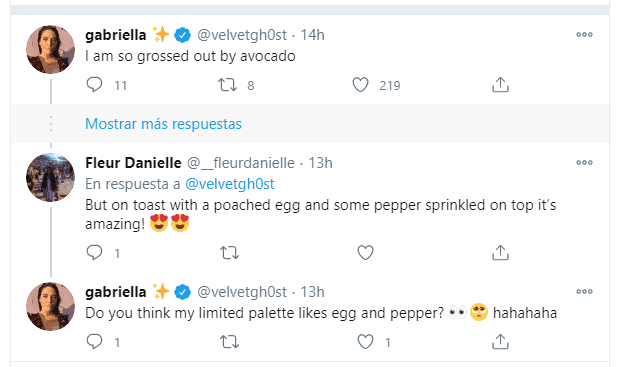Reply to gabriella's 'limited palette' tweet
This screenshot has height=367, width=617.
(x=94, y=341)
